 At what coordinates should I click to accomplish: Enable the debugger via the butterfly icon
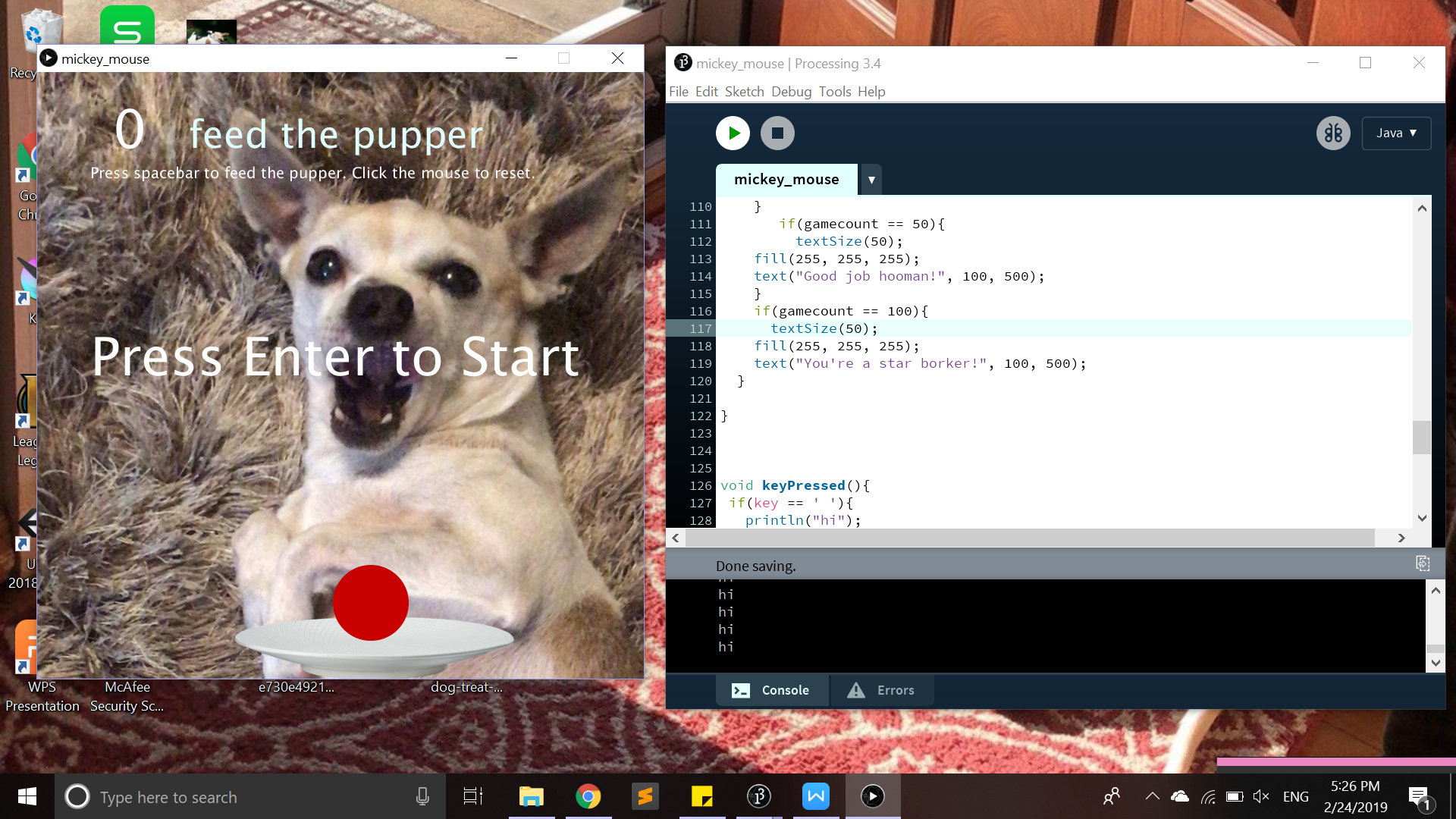point(1333,133)
